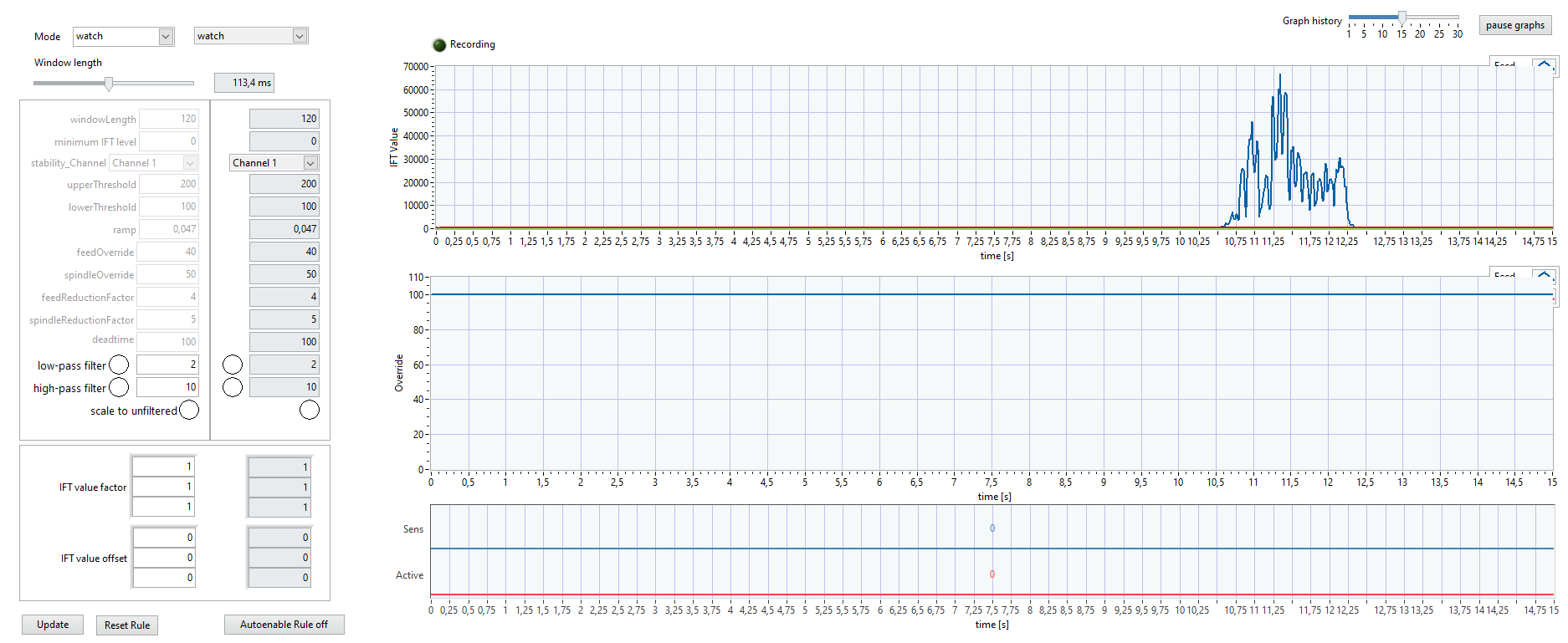Toggle the right-column round button before the 10 field
This screenshot has height=643, width=1568.
pos(233,387)
